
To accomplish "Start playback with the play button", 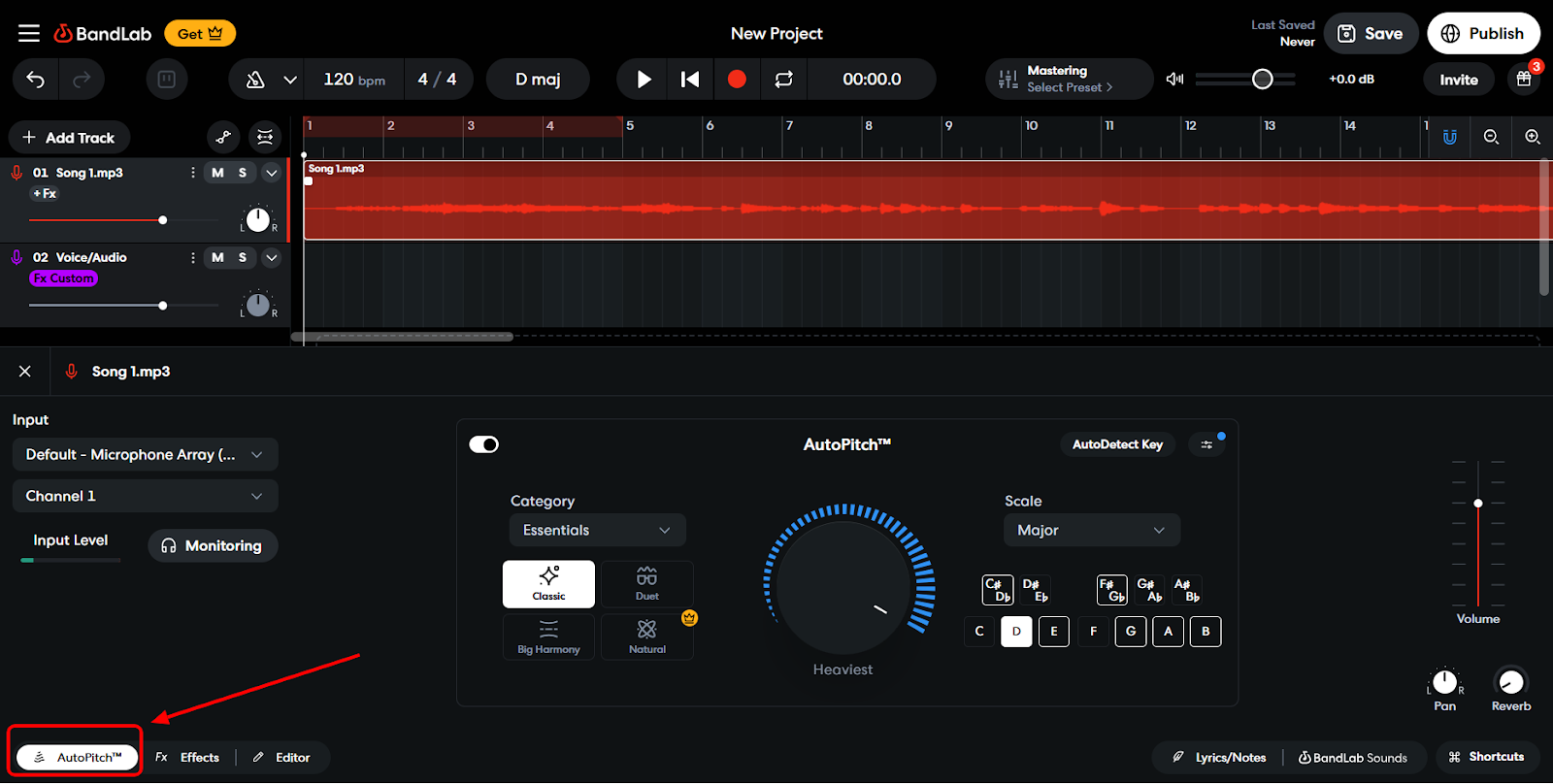I will coord(644,80).
